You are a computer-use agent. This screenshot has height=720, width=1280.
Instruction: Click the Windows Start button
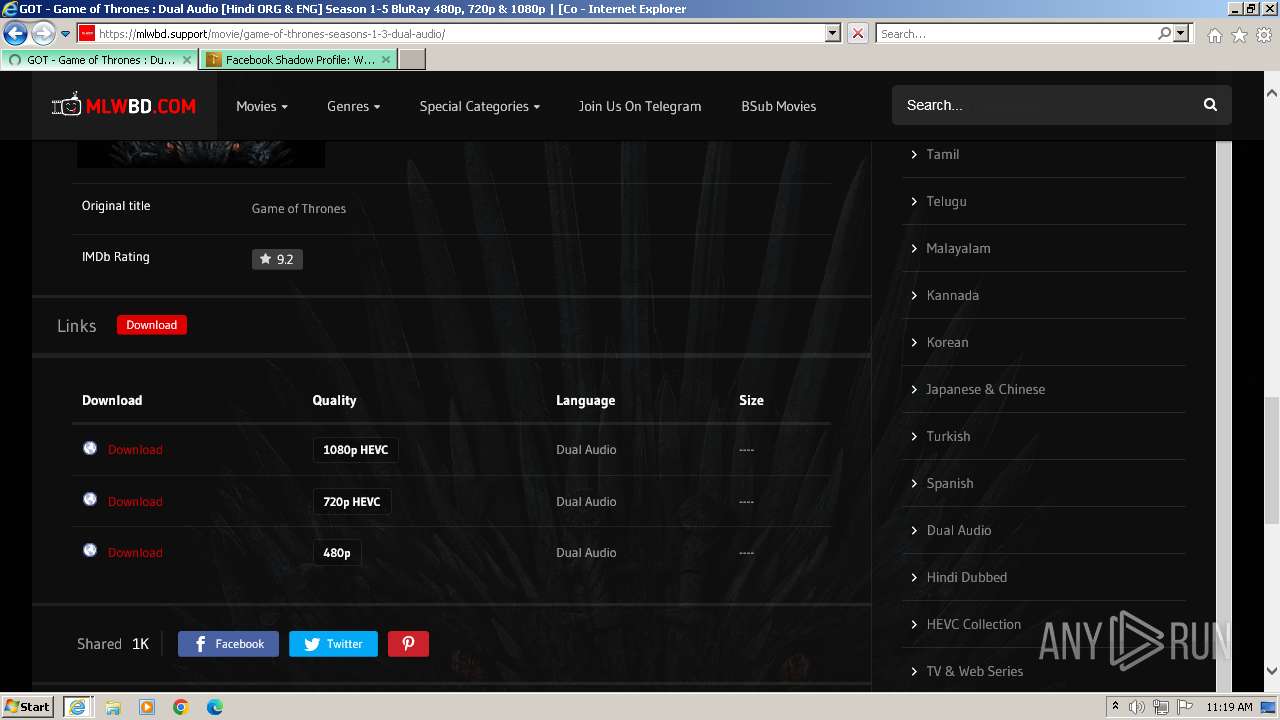coord(28,707)
